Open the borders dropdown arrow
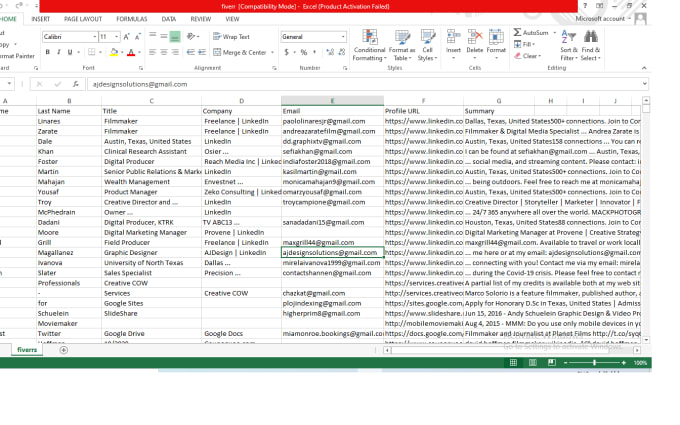The width and height of the screenshot is (680, 425). tap(100, 52)
